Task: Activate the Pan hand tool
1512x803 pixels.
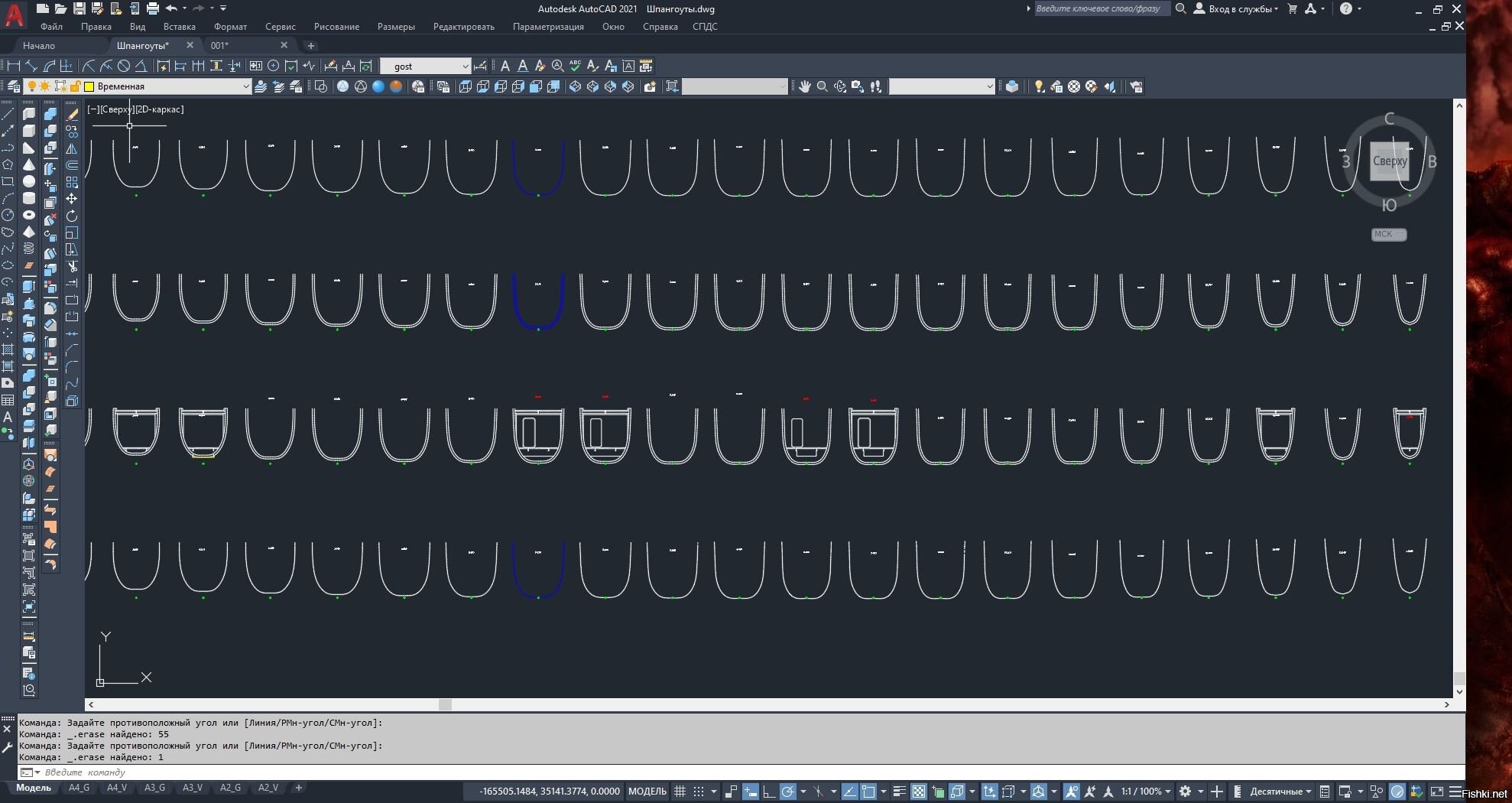Action: point(804,86)
